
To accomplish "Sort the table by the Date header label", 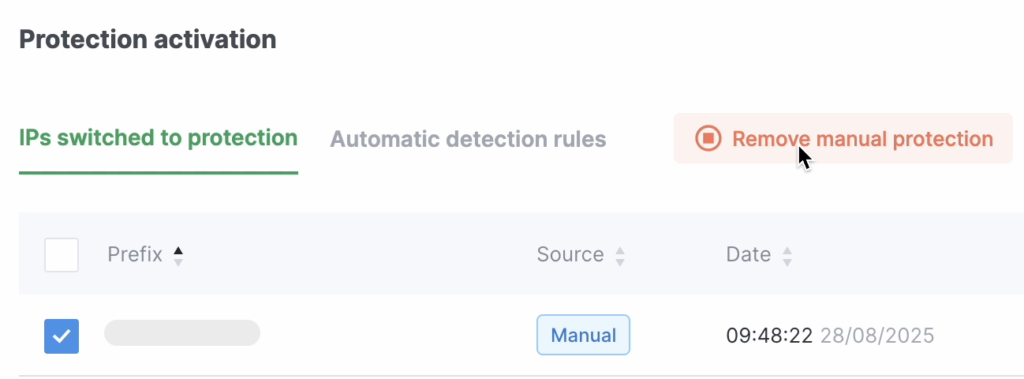I will tap(748, 254).
